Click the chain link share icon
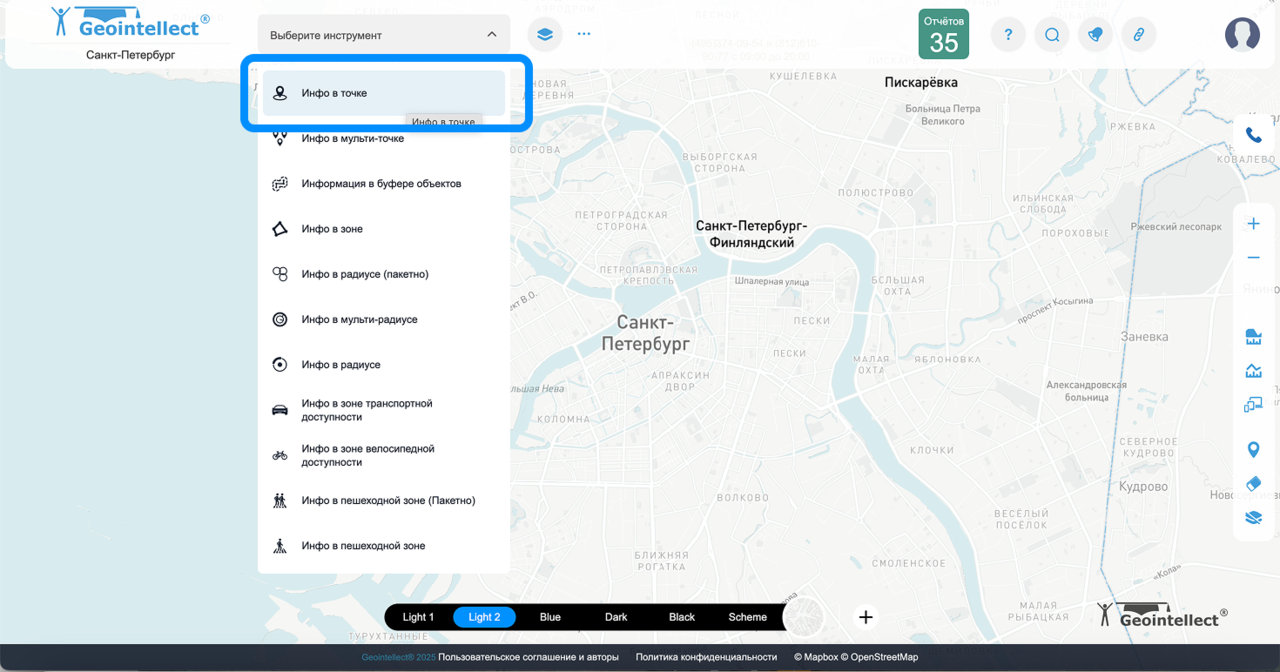This screenshot has height=672, width=1280. point(1138,35)
